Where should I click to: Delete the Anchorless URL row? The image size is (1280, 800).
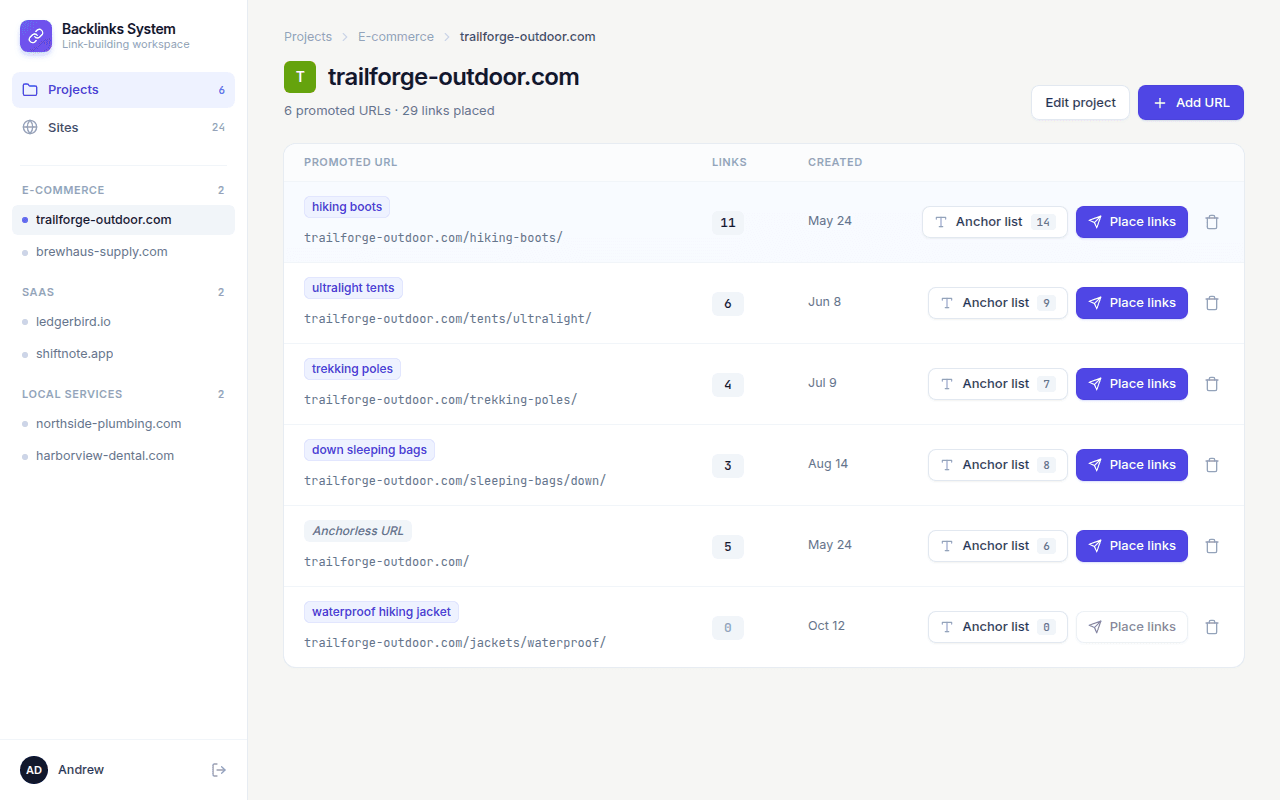click(1212, 546)
